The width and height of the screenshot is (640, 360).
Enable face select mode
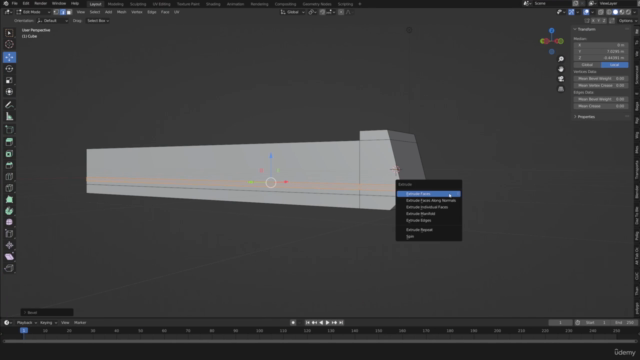(69, 12)
